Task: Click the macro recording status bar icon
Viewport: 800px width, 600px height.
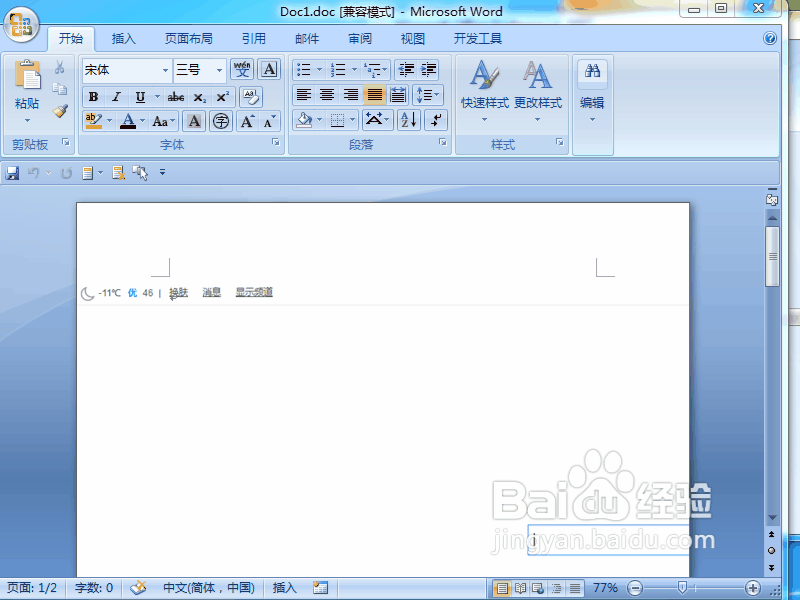Action: 320,588
